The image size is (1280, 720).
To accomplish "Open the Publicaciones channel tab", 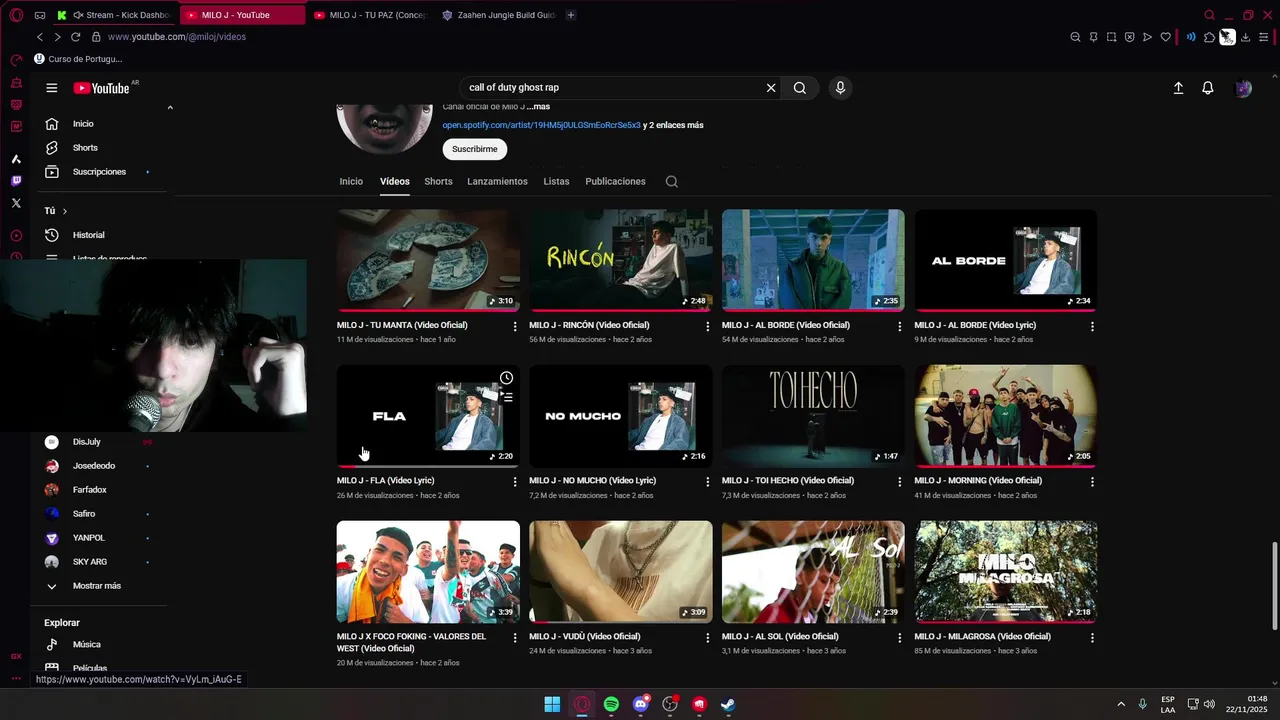I will click(x=615, y=182).
